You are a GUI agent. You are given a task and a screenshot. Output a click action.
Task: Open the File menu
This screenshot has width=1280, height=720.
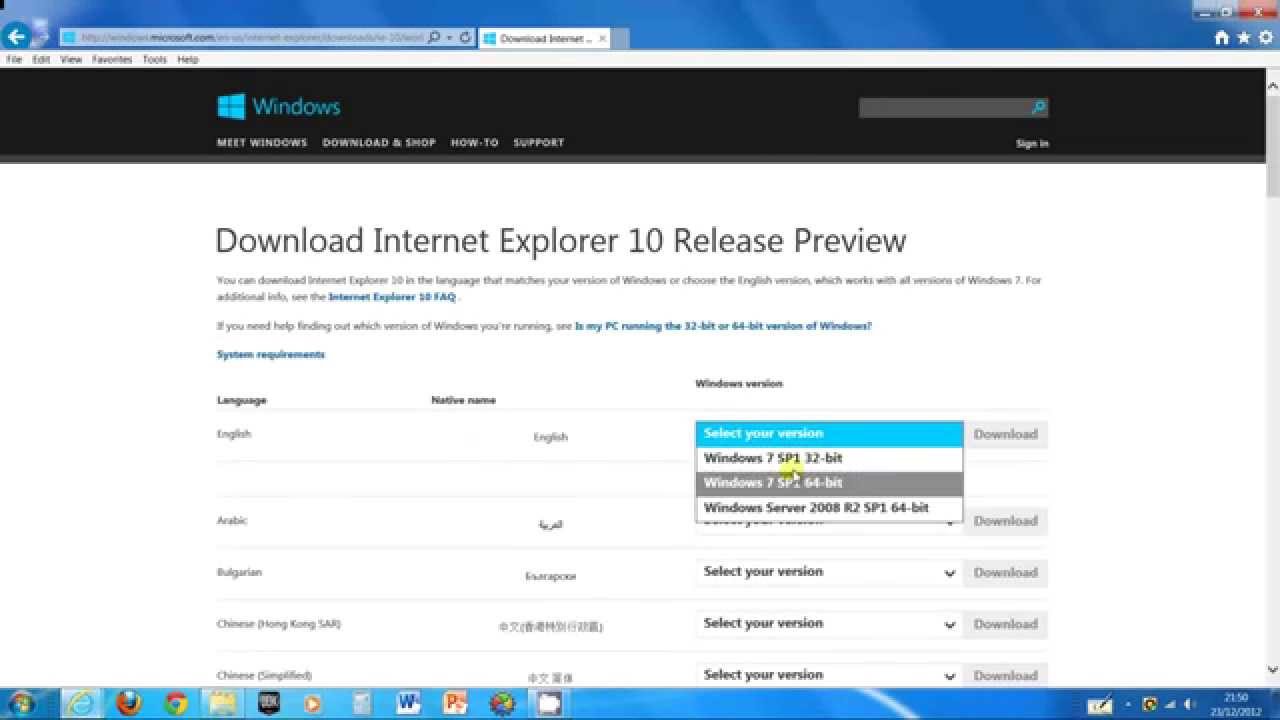[x=14, y=60]
